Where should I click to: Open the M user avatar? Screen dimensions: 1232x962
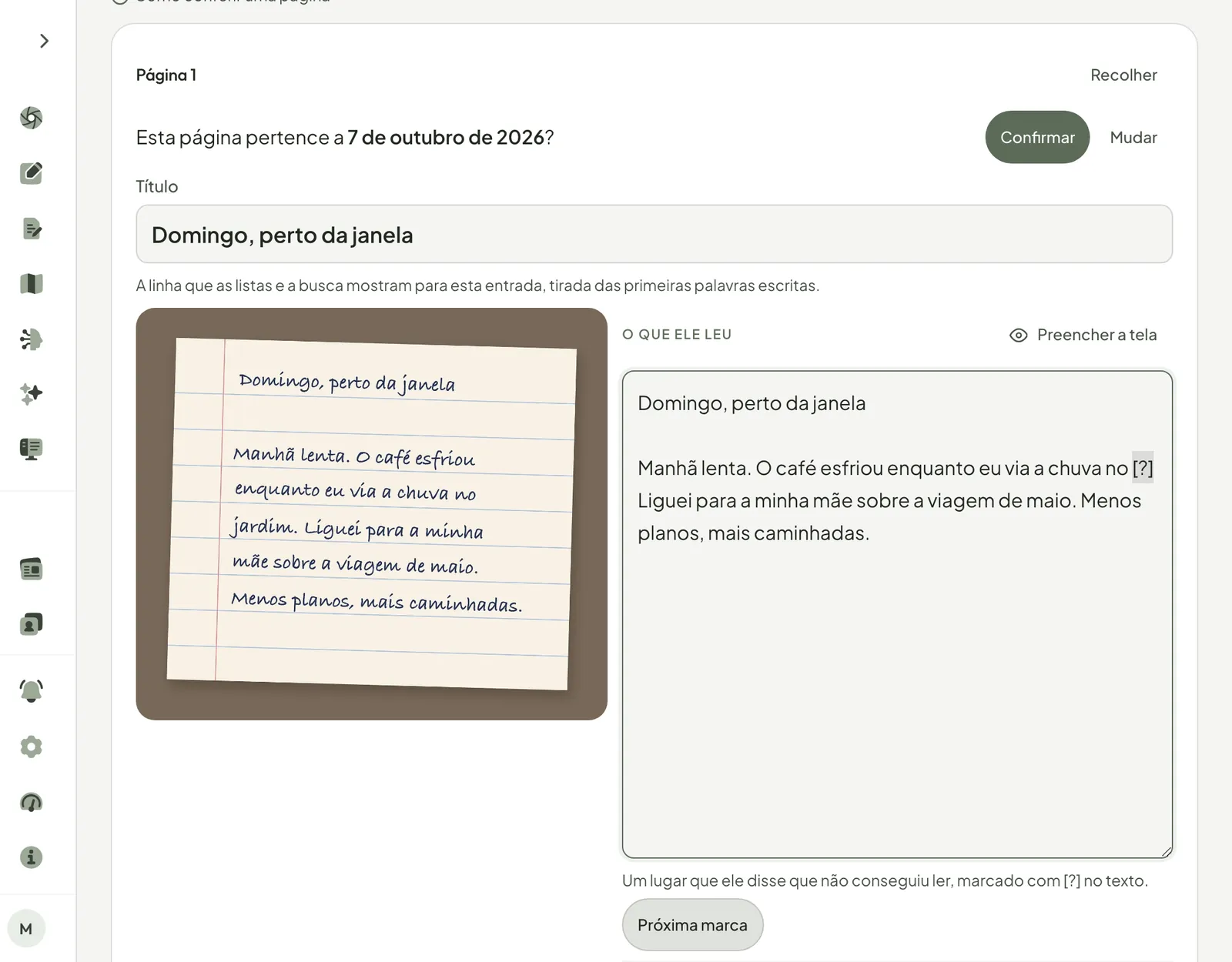(x=26, y=929)
